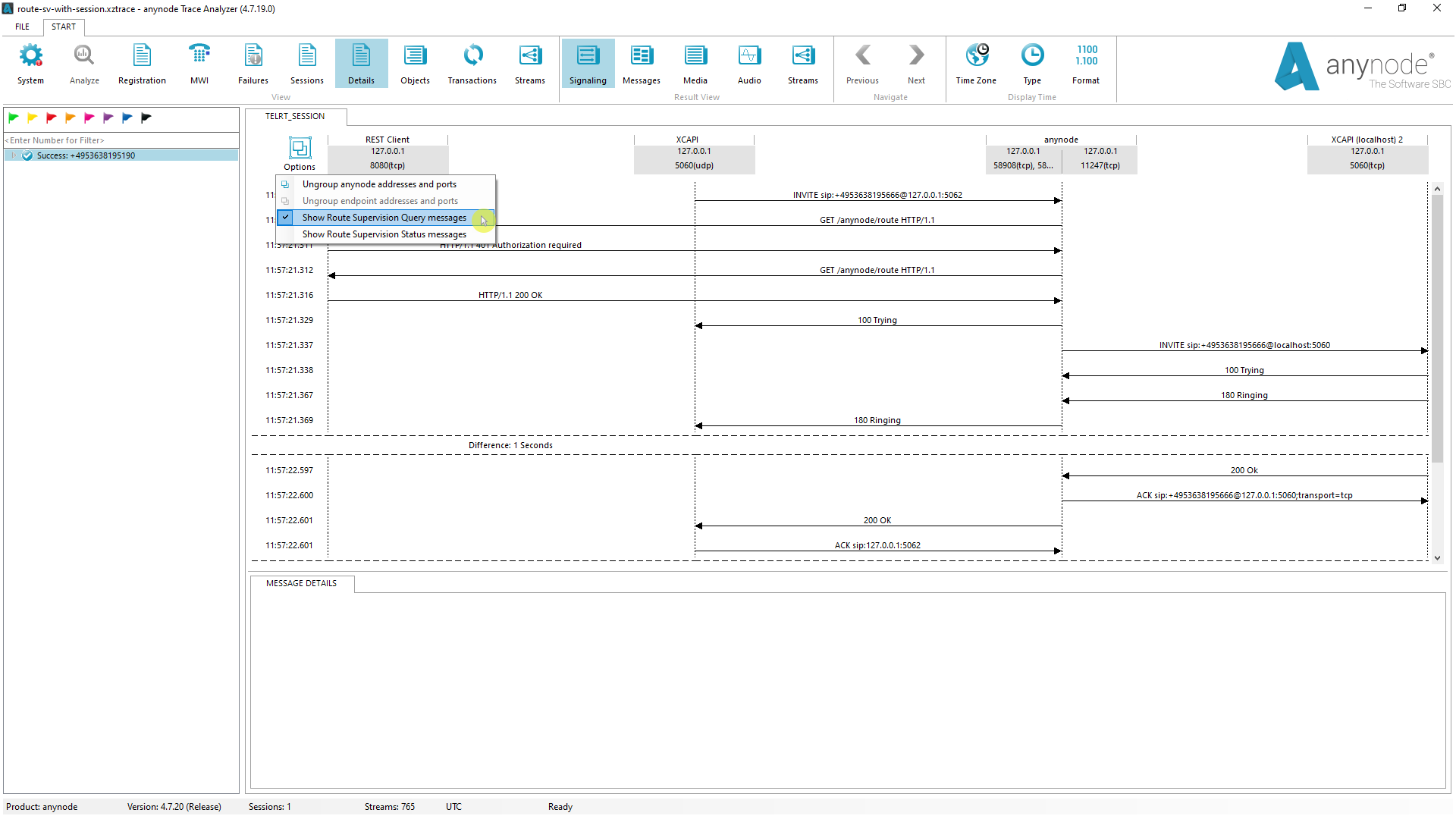Click the Analyze toolbar icon

84,64
